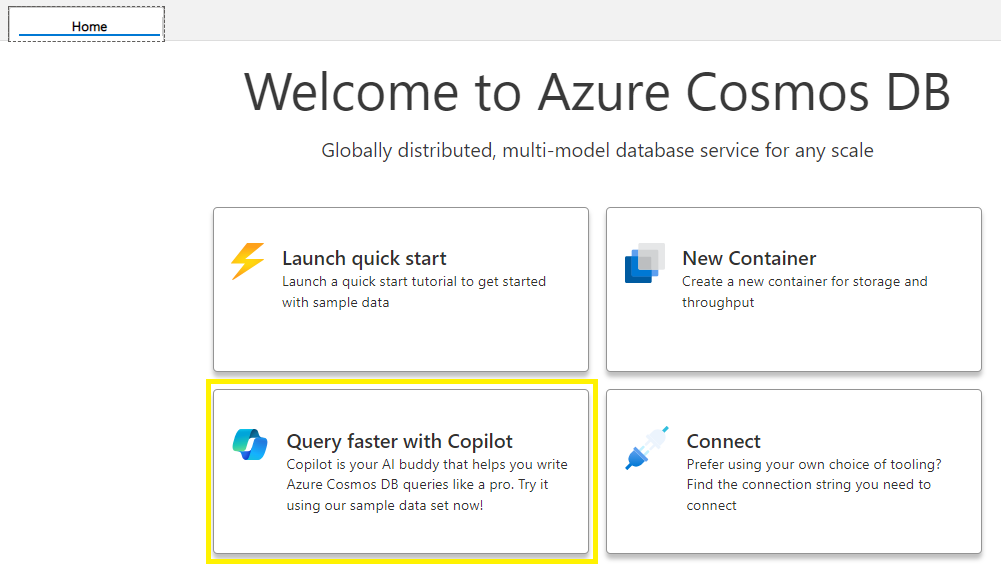Click the 'Copilot is your AI buddy' description
1001x576 pixels.
pyautogui.click(x=426, y=485)
